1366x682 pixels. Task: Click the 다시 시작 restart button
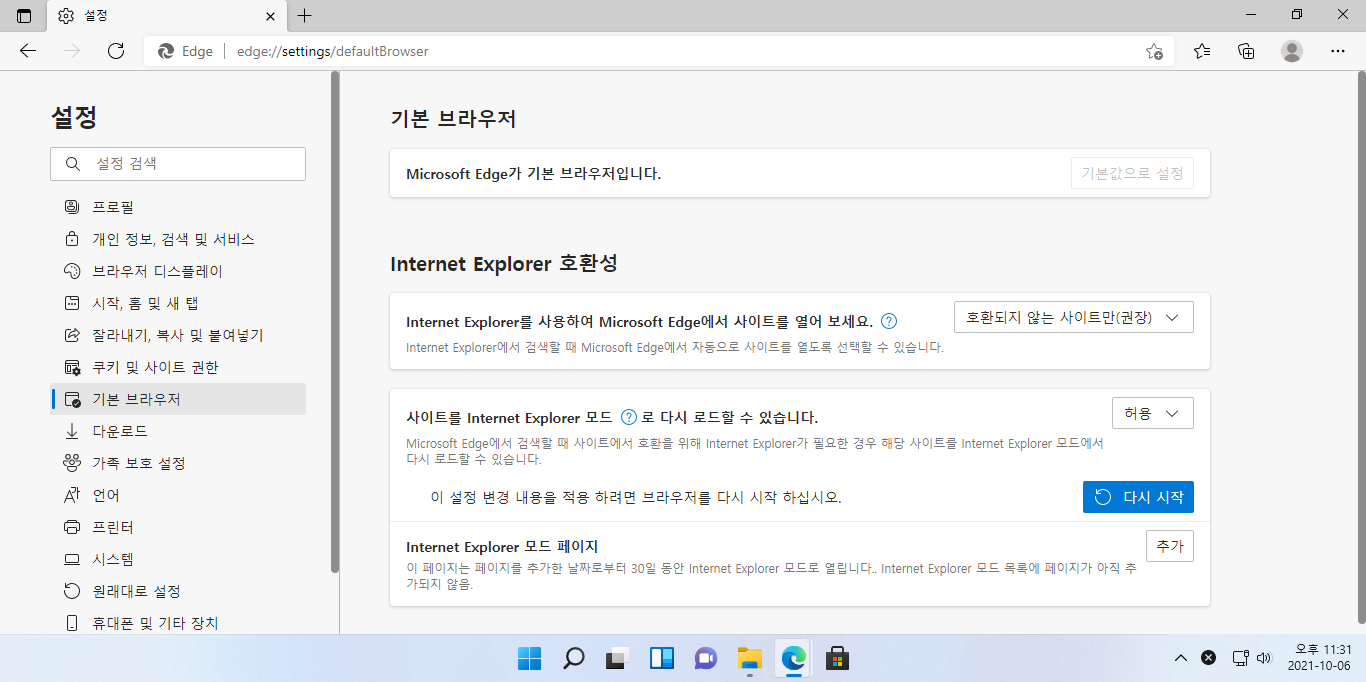[x=1138, y=497]
